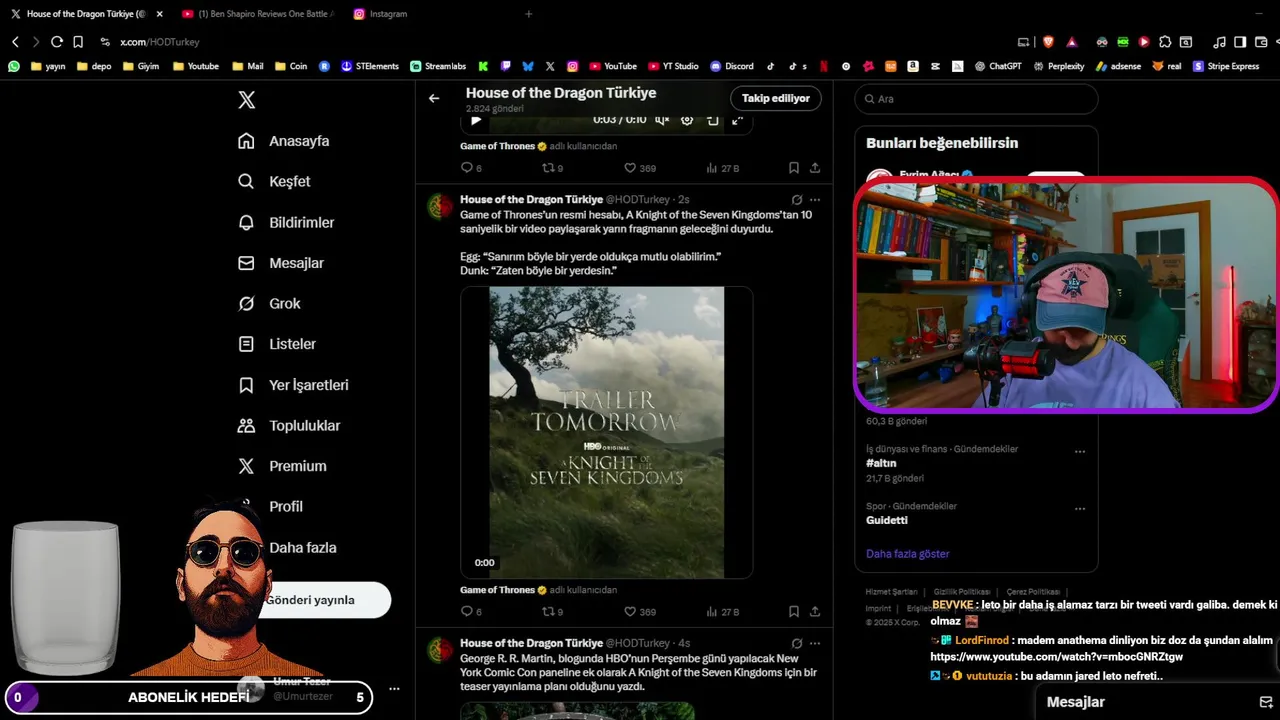The image size is (1280, 720).
Task: Open account menu three dots bottom left
Action: 394,689
